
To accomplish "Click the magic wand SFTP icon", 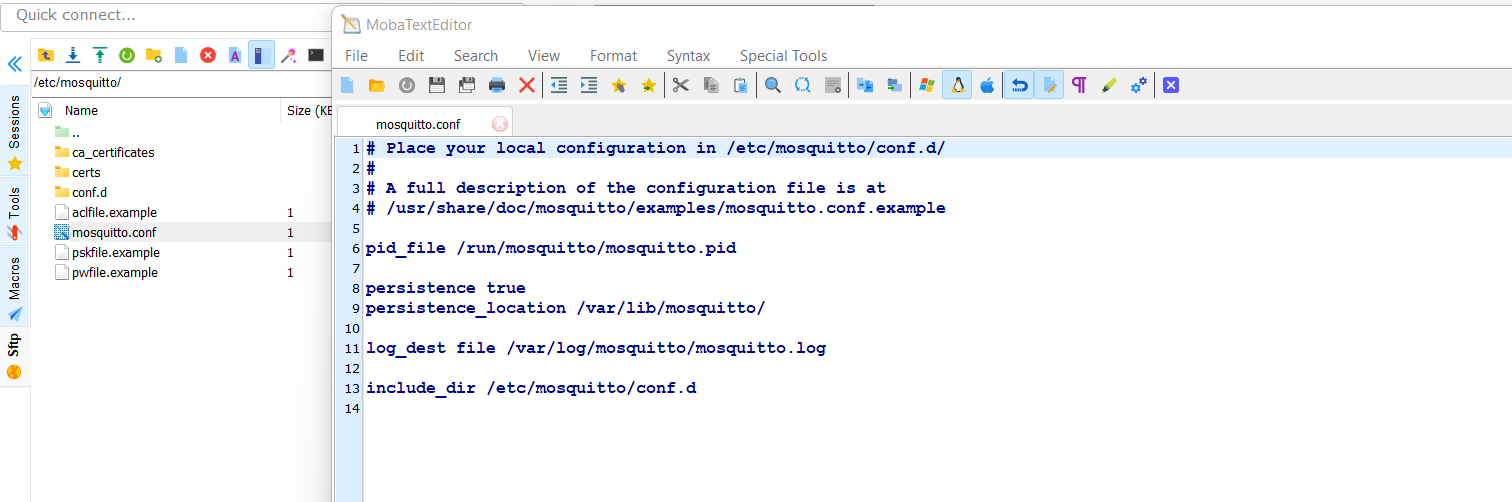I will (289, 55).
